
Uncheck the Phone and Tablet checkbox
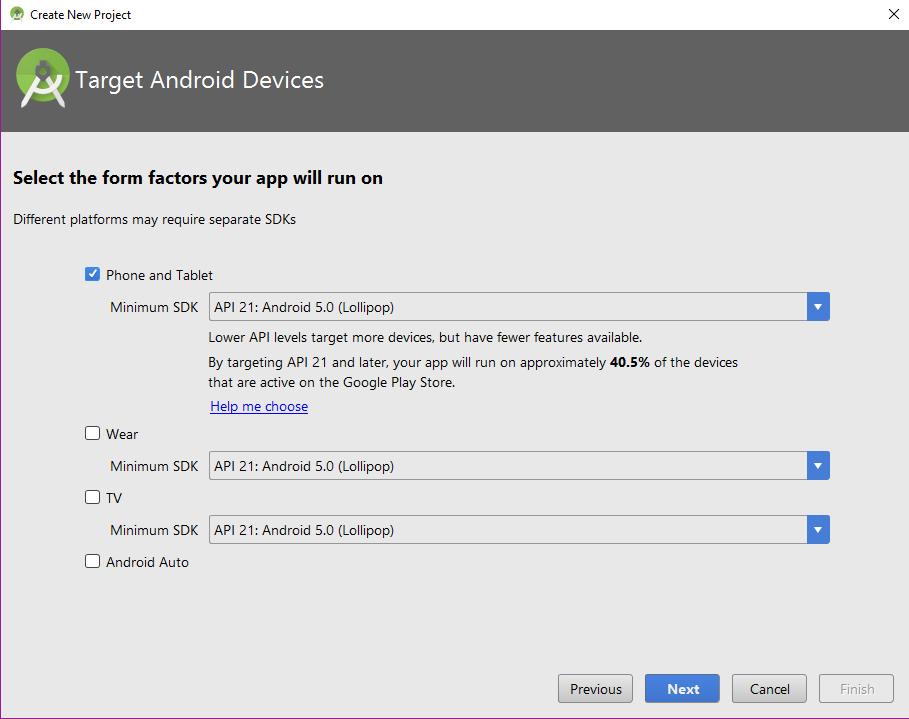pos(92,274)
